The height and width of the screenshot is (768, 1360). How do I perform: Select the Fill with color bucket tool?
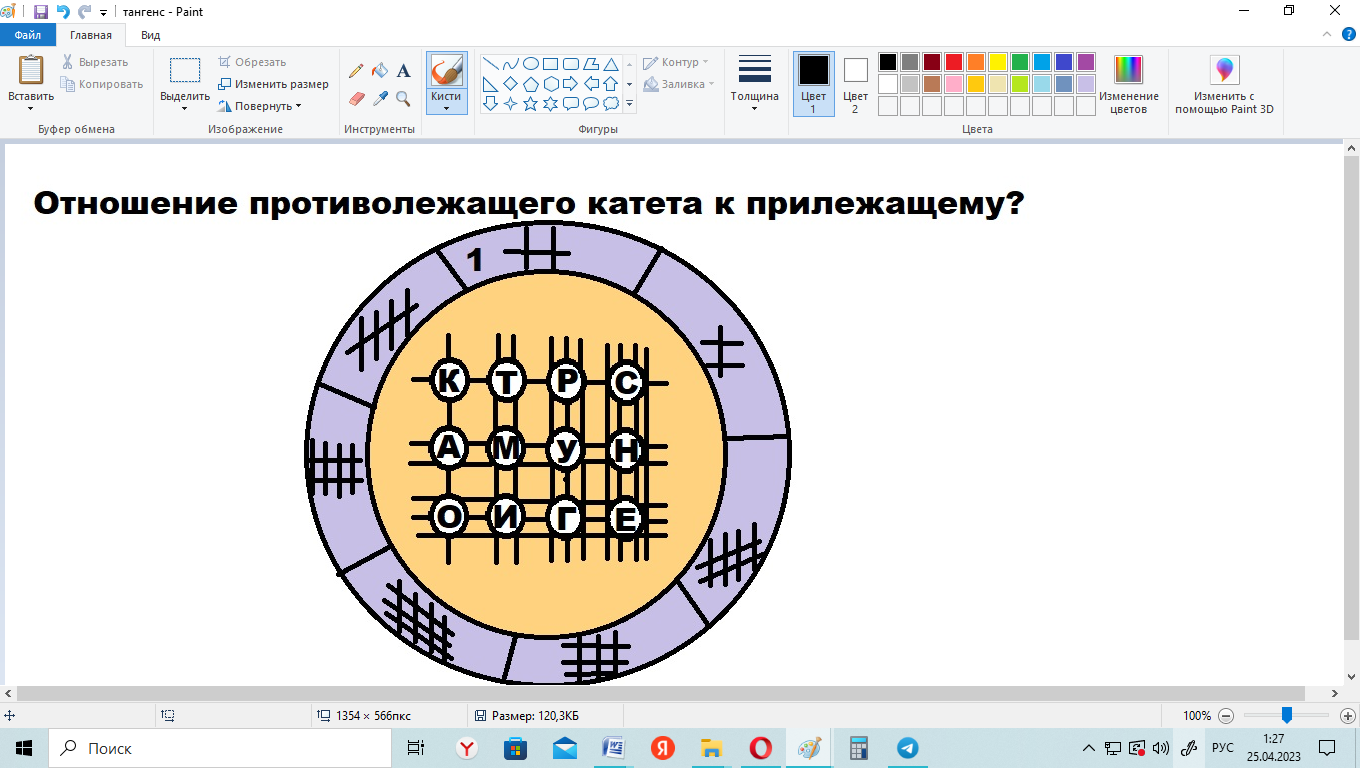[x=380, y=71]
